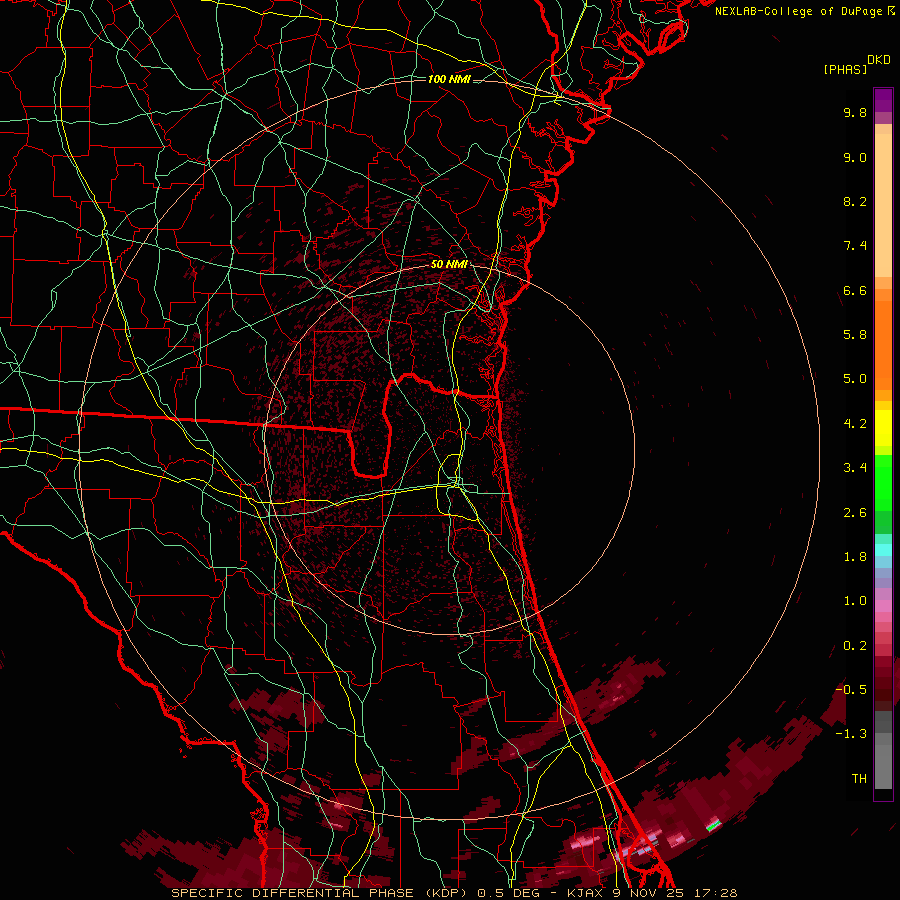Click SPECIFIC DIFFERENTIAL PHASE caption text
900x900 pixels.
pos(292,893)
